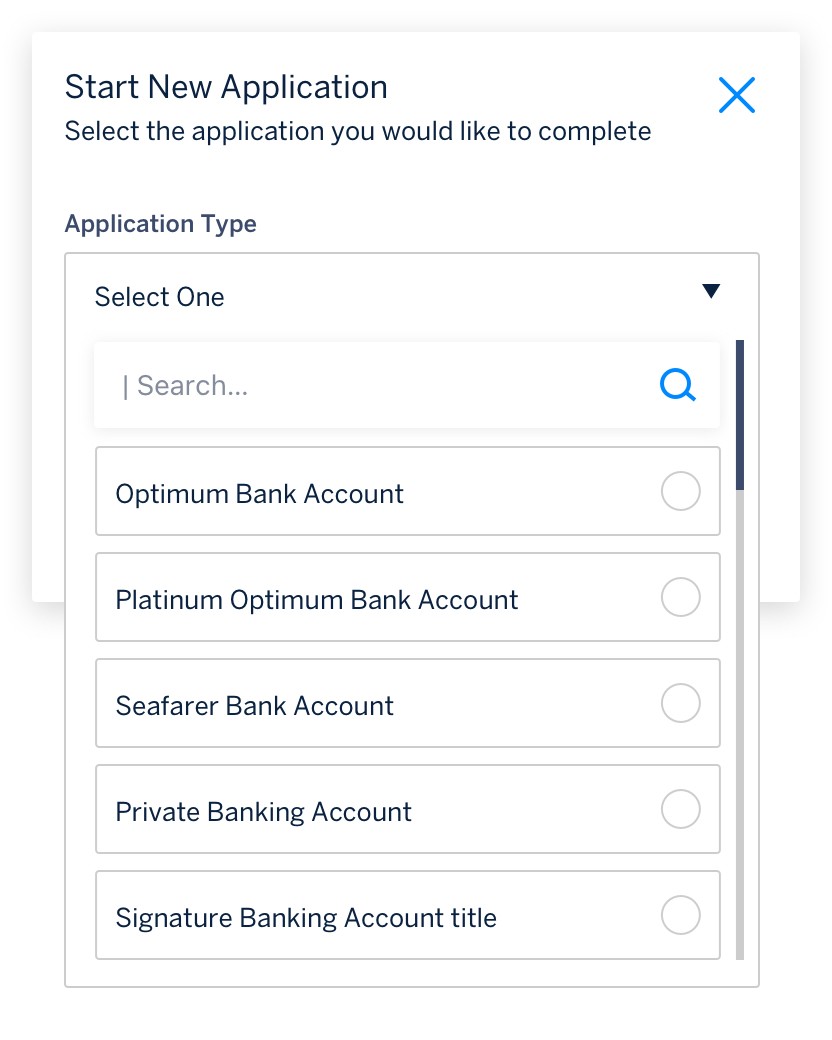Select the Signature Banking Account title radio button

681,915
